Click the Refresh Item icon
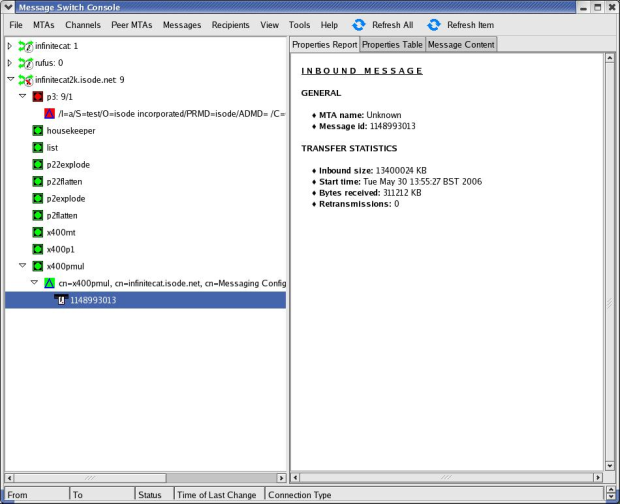Screen dimensions: 620x504 (x=434, y=25)
